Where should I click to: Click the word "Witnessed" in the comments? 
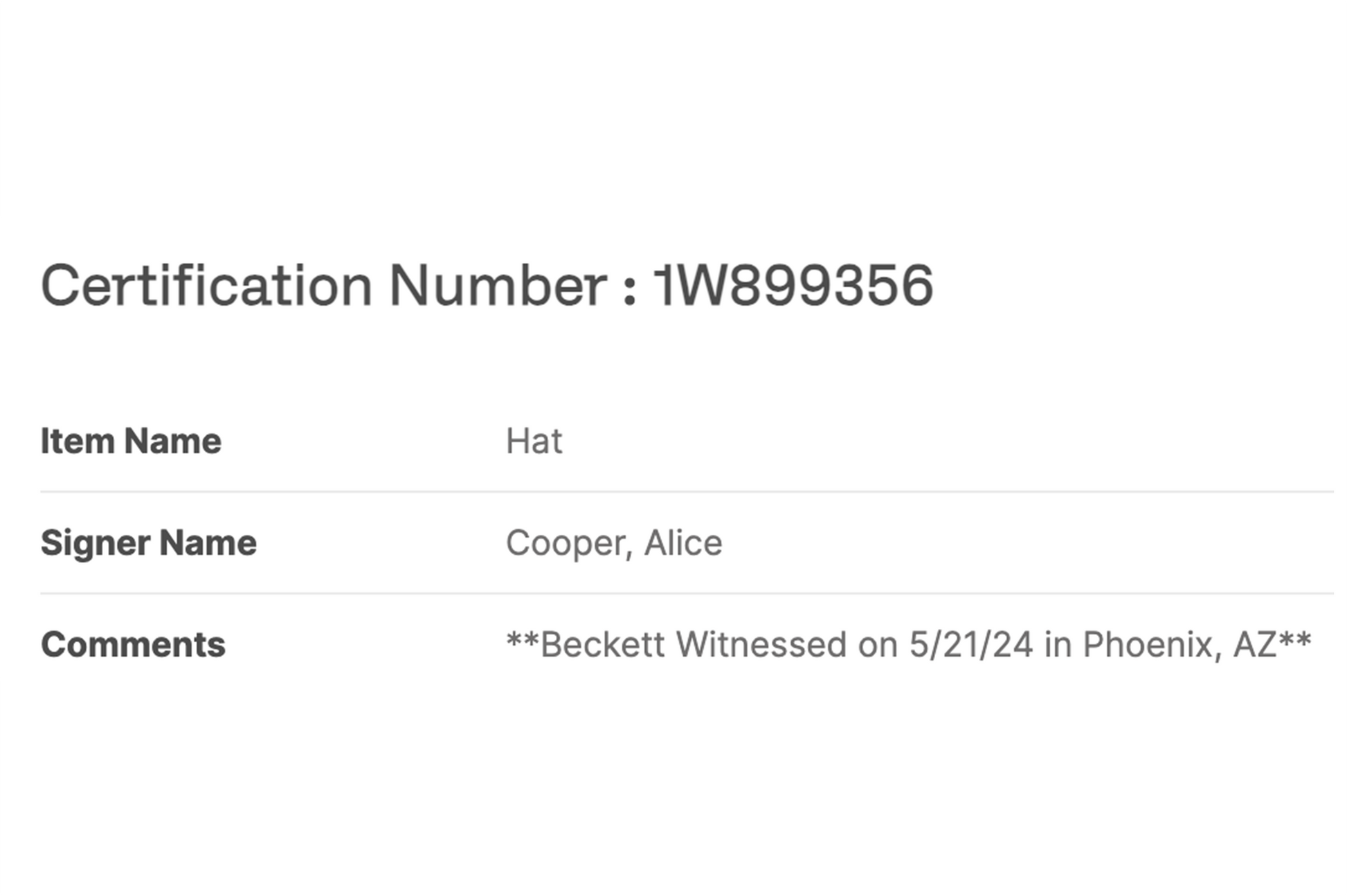(x=761, y=644)
